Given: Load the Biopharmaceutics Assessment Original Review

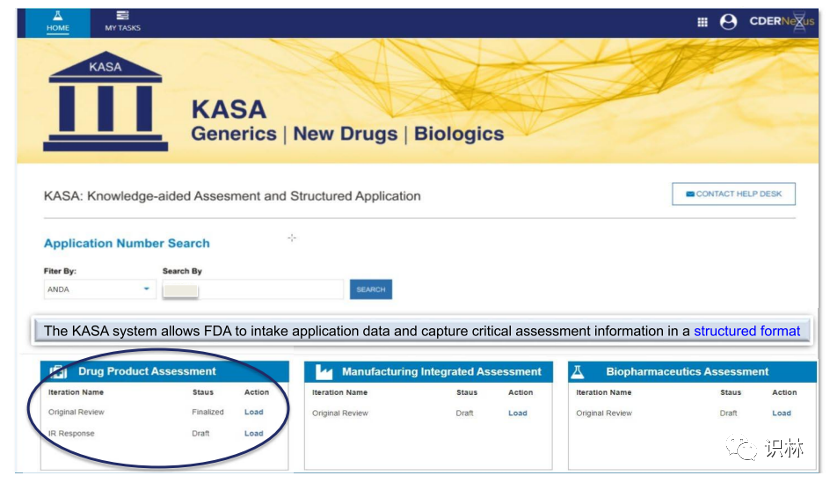Looking at the screenshot, I should click(781, 413).
